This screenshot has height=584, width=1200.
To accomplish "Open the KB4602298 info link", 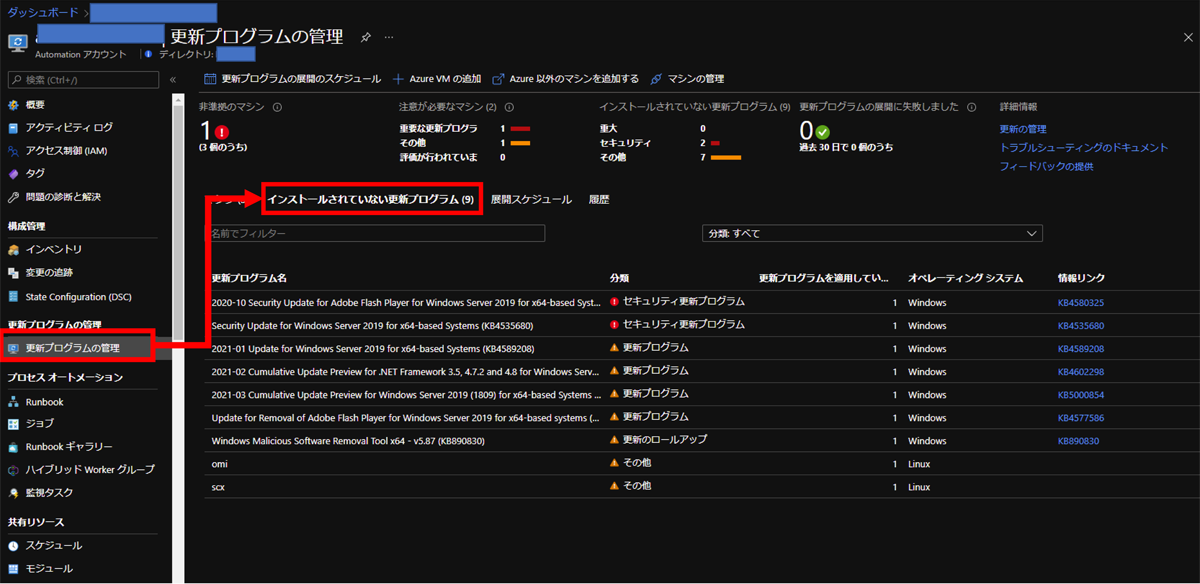I will pos(1081,372).
